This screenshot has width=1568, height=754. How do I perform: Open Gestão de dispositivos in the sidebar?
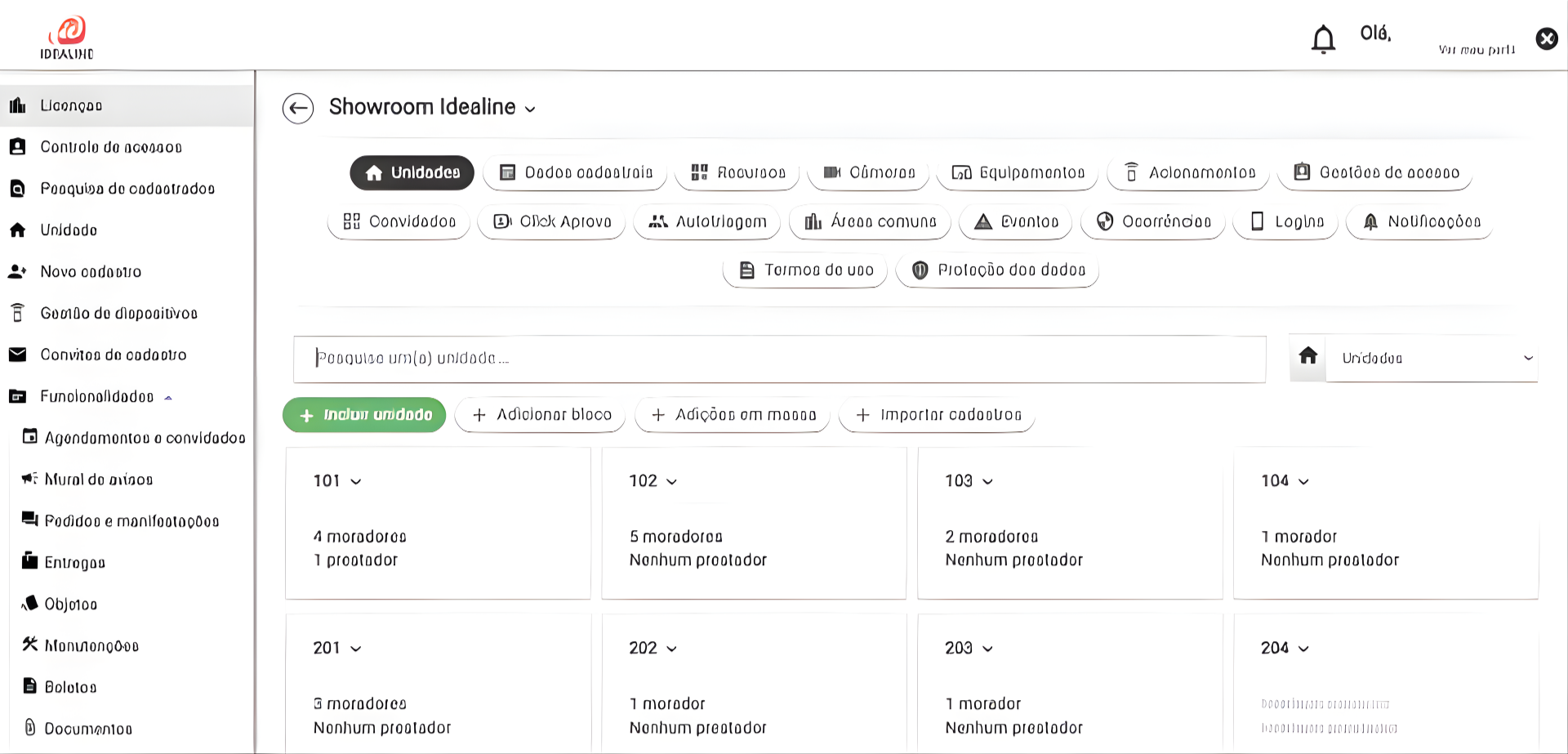(118, 313)
